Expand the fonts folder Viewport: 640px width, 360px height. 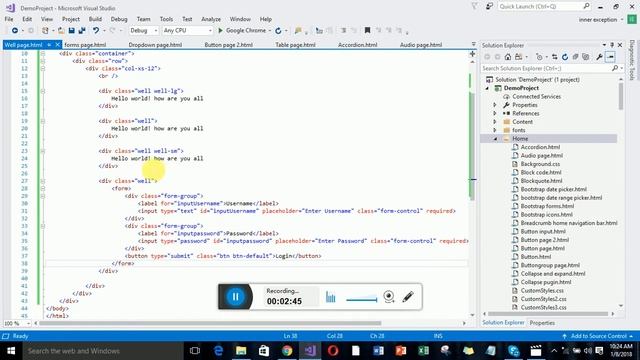[495, 130]
